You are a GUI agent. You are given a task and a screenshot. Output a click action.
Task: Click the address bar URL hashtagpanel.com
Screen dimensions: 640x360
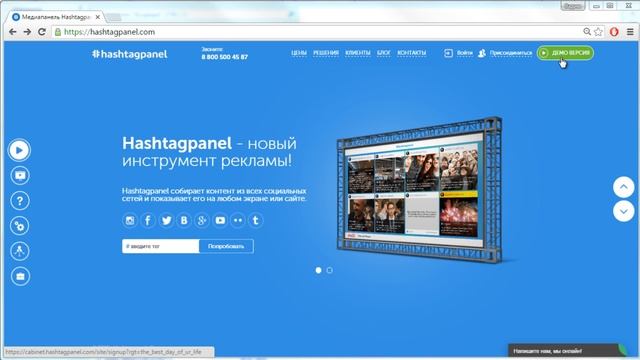(x=109, y=32)
